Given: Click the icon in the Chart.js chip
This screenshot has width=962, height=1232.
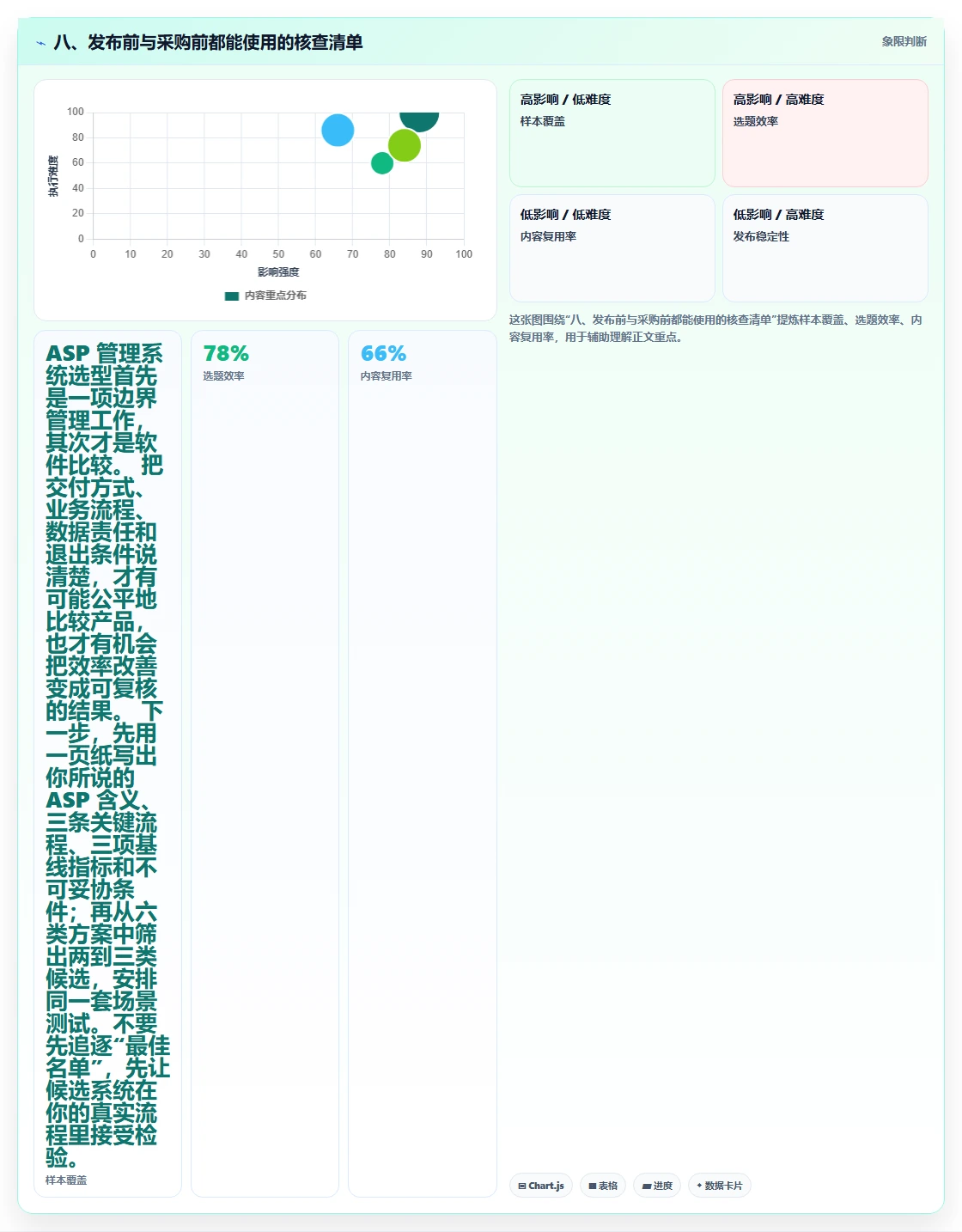Looking at the screenshot, I should pos(522,1186).
